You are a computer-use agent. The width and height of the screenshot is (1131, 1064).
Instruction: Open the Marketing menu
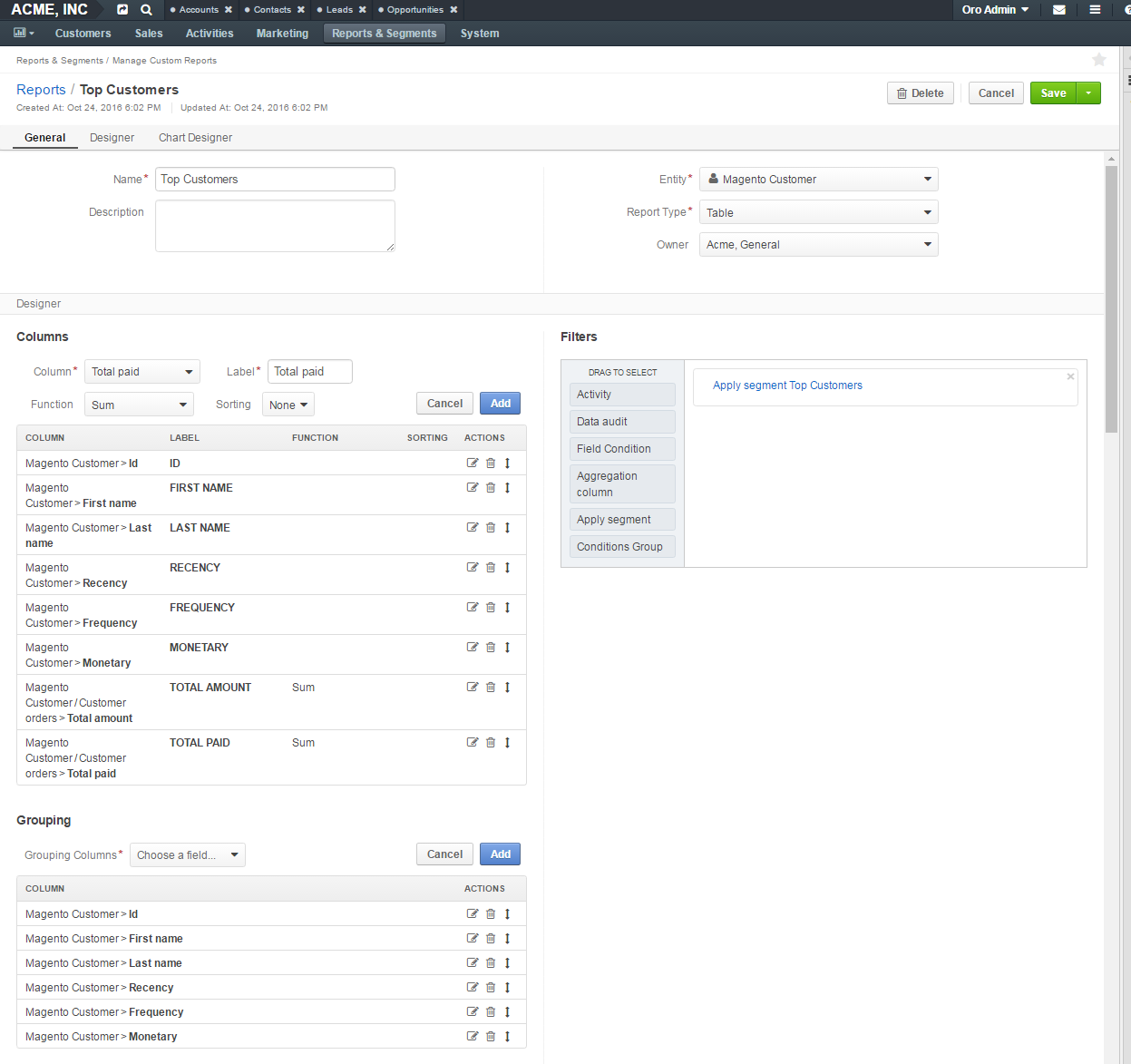(x=282, y=34)
